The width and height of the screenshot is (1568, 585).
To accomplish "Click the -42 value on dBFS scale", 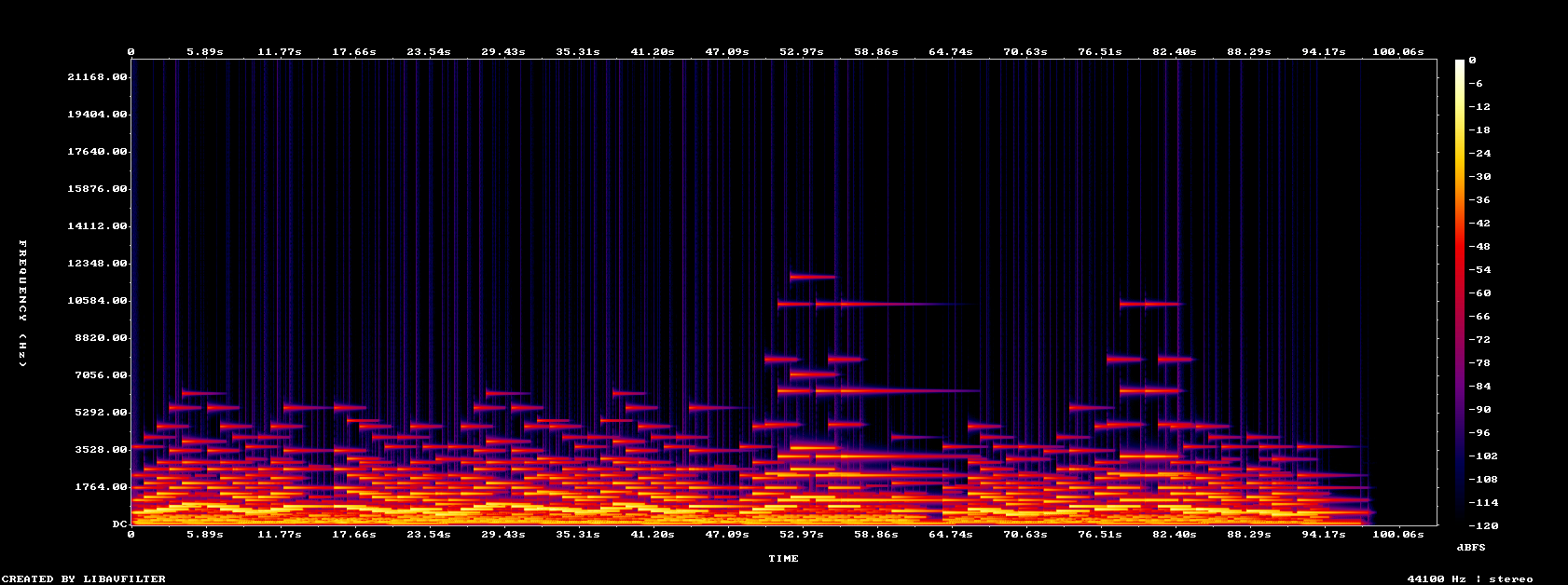I will [1479, 224].
